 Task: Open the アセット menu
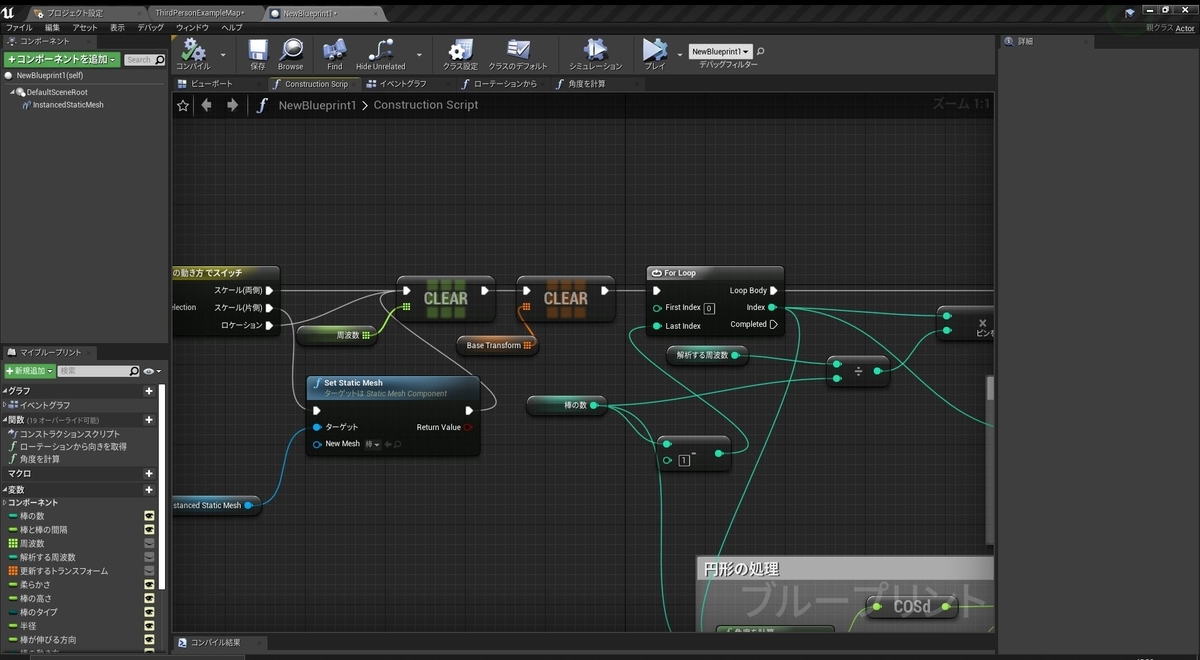click(x=85, y=27)
